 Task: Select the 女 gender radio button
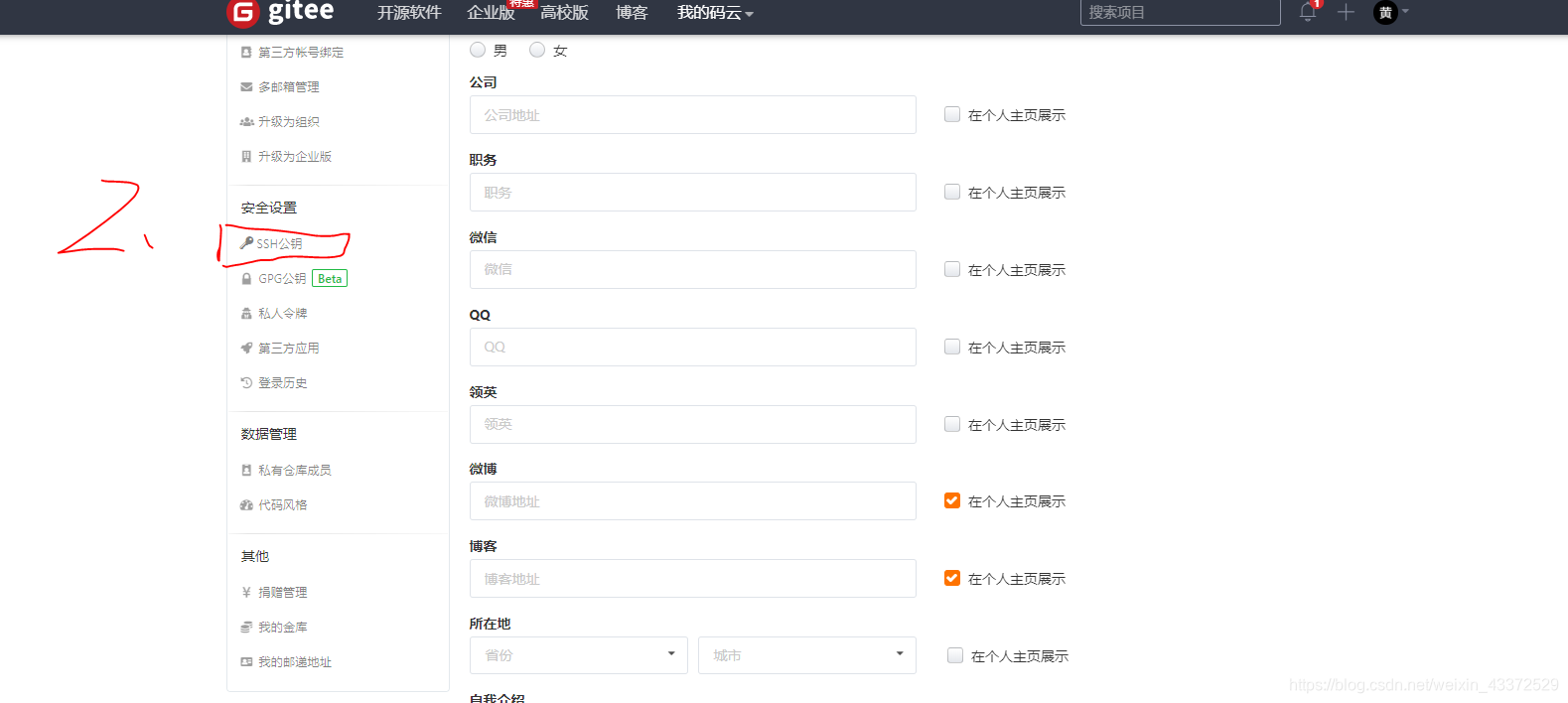pyautogui.click(x=537, y=50)
